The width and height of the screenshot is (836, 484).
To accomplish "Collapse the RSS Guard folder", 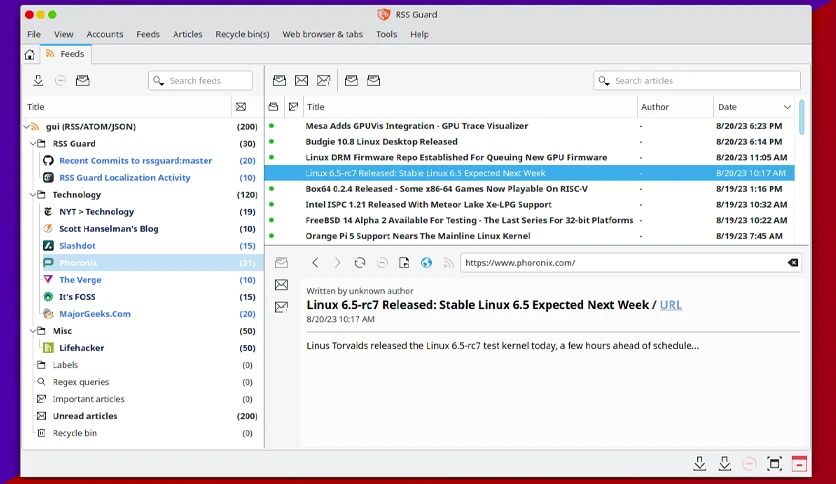I will click(33, 143).
